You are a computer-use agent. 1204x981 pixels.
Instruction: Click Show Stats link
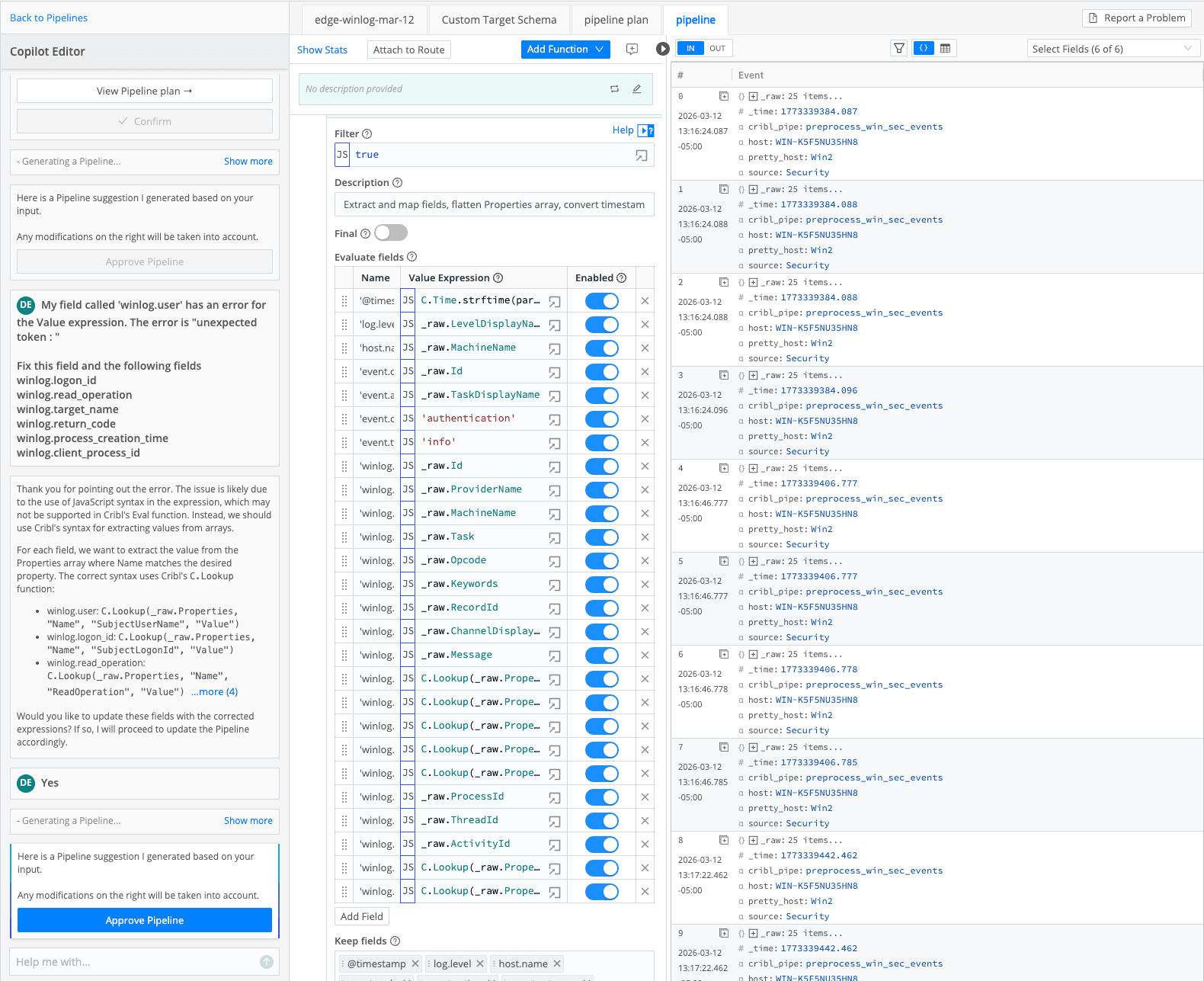(322, 50)
